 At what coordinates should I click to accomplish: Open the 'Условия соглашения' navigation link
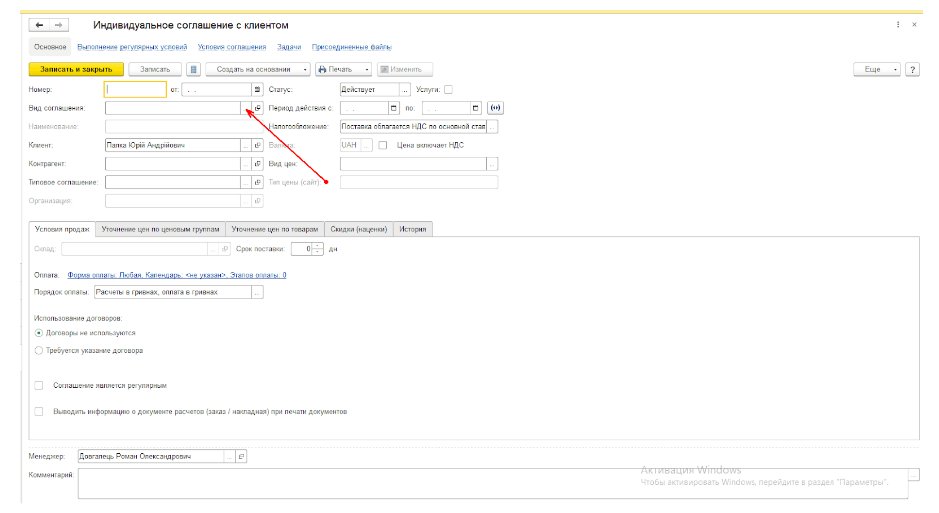pyautogui.click(x=231, y=47)
